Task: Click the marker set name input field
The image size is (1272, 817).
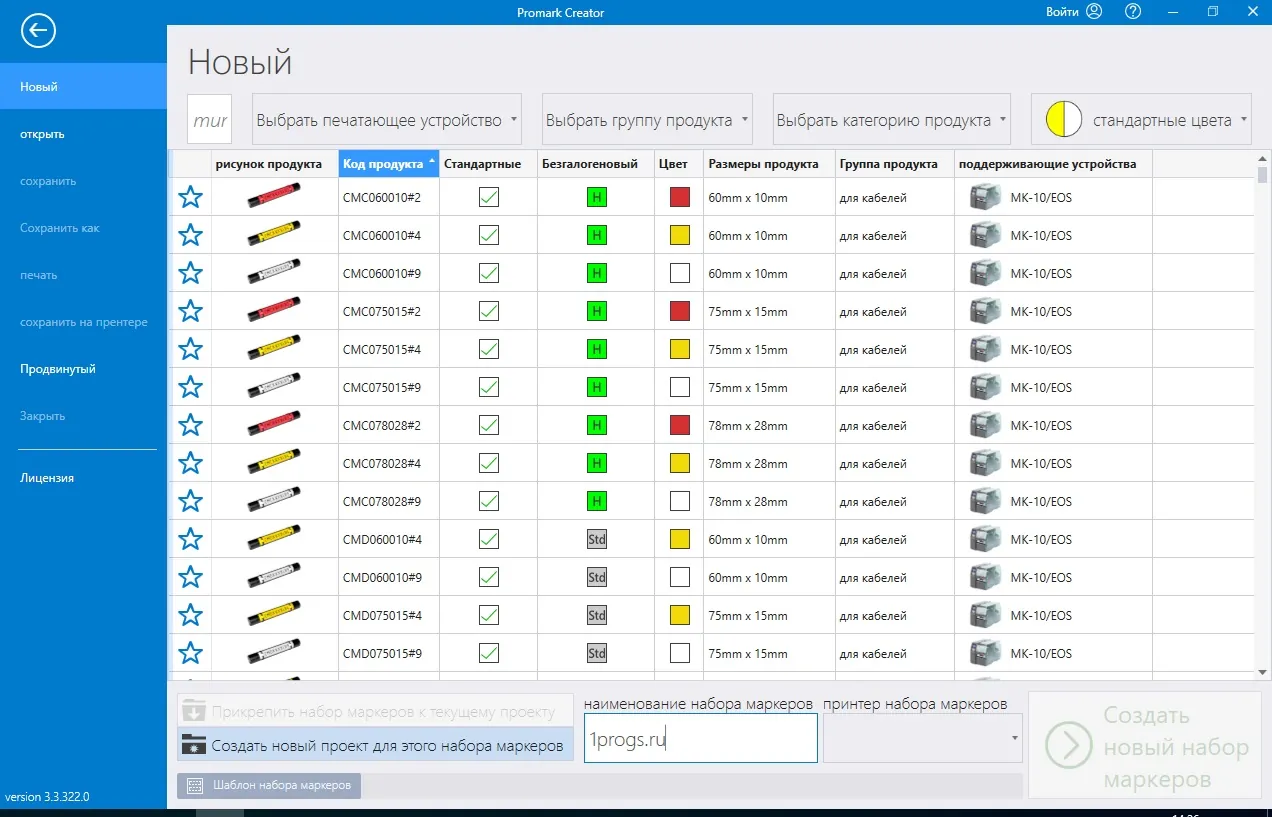Action: click(x=701, y=739)
